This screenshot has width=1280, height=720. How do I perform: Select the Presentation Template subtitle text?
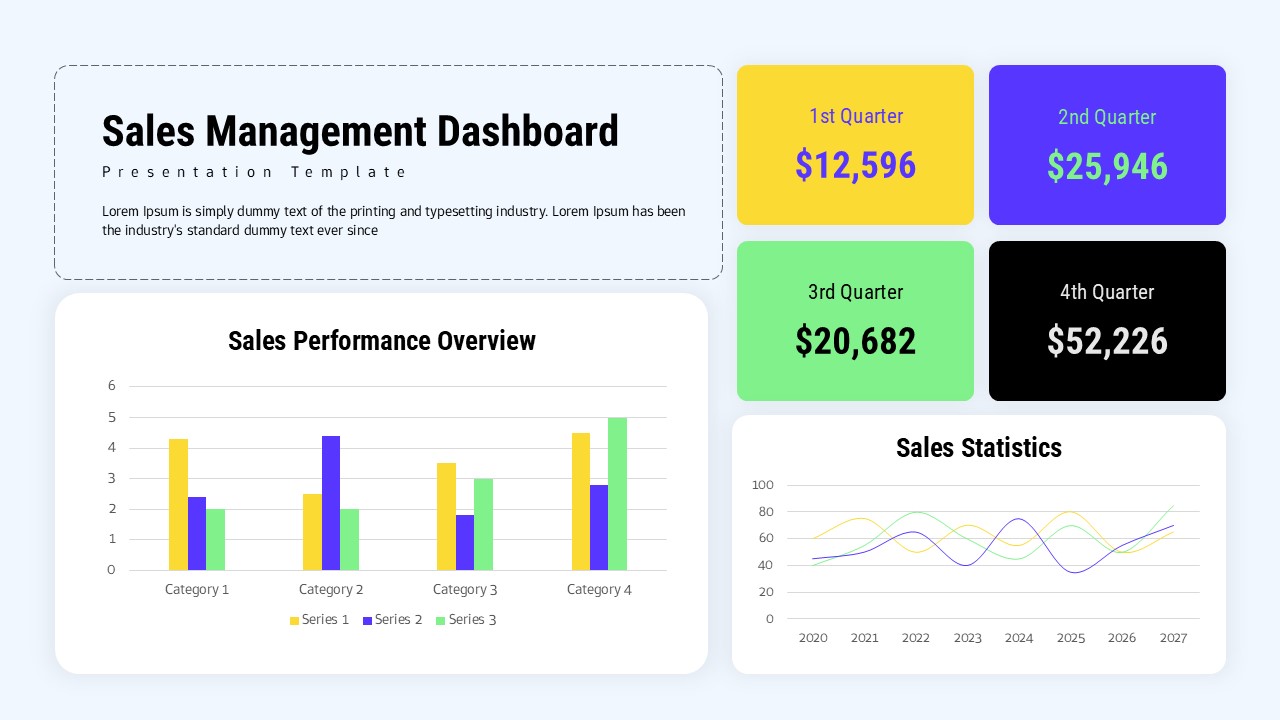[253, 172]
